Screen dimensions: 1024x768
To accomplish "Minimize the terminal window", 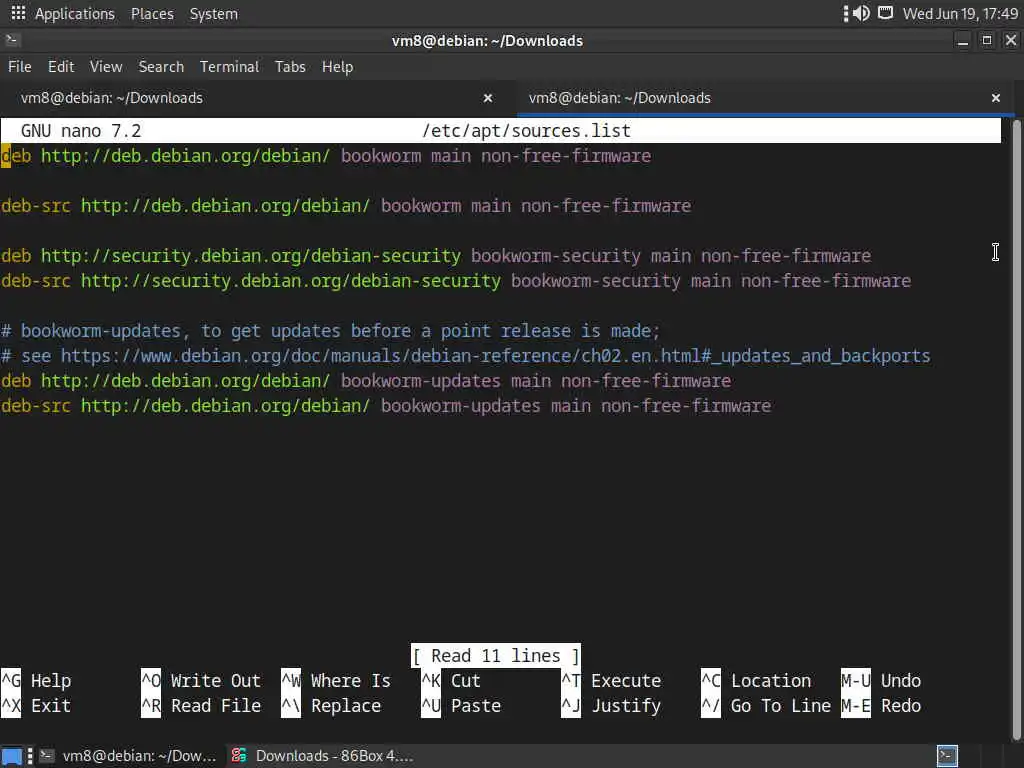I will pos(963,40).
